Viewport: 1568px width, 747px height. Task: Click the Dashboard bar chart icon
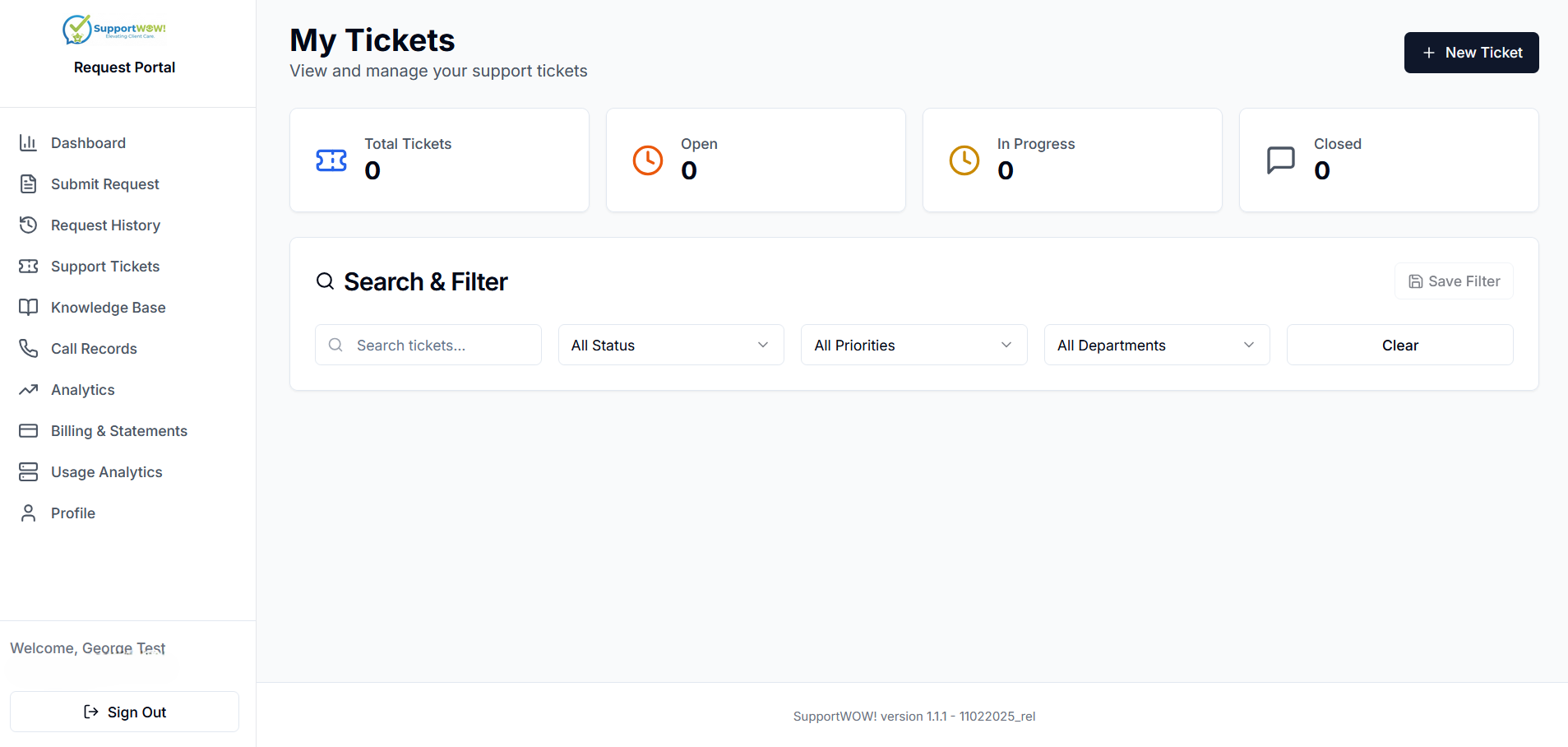tap(28, 143)
